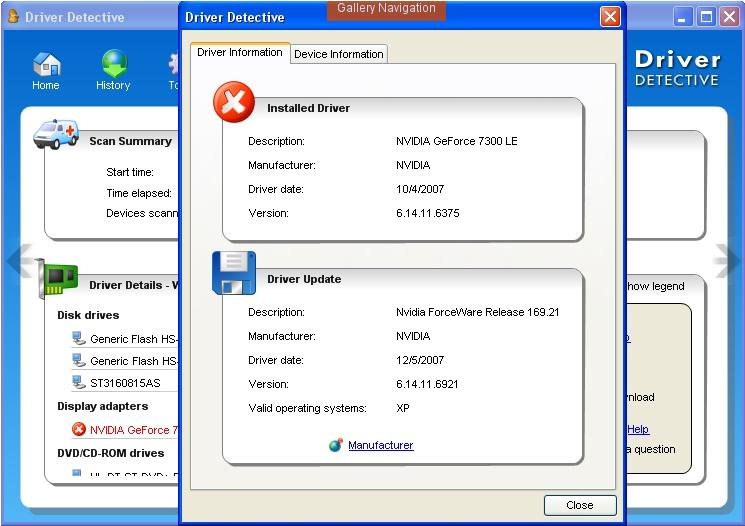Viewport: 745px width, 526px height.
Task: Minimize the main Driver Detective window
Action: [682, 18]
